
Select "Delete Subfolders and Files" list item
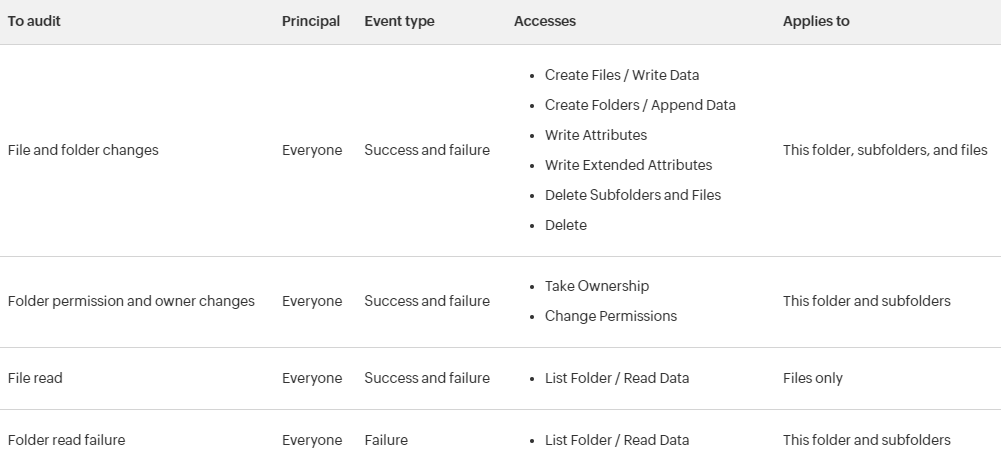(633, 195)
